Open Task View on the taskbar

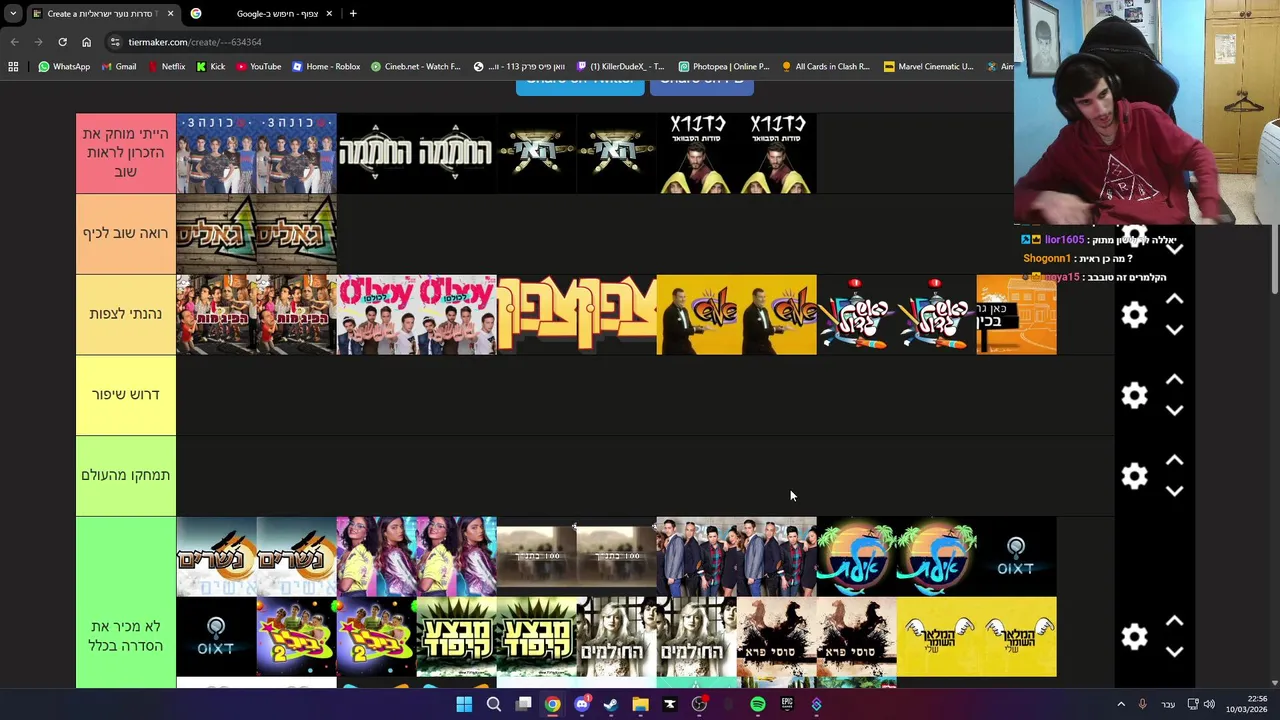[523, 705]
